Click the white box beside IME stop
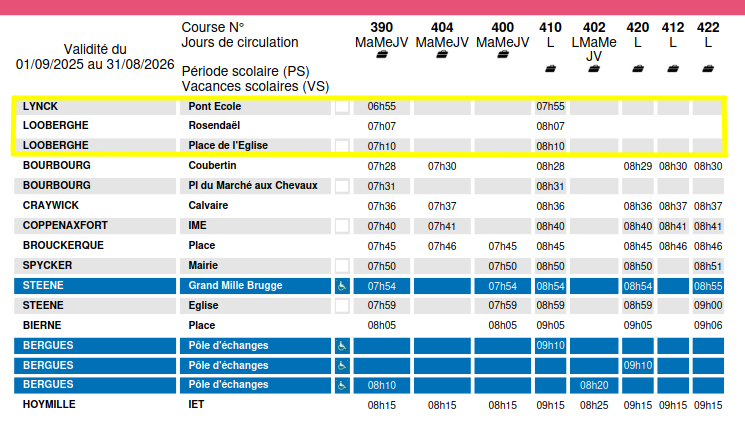This screenshot has width=745, height=426. 342,226
